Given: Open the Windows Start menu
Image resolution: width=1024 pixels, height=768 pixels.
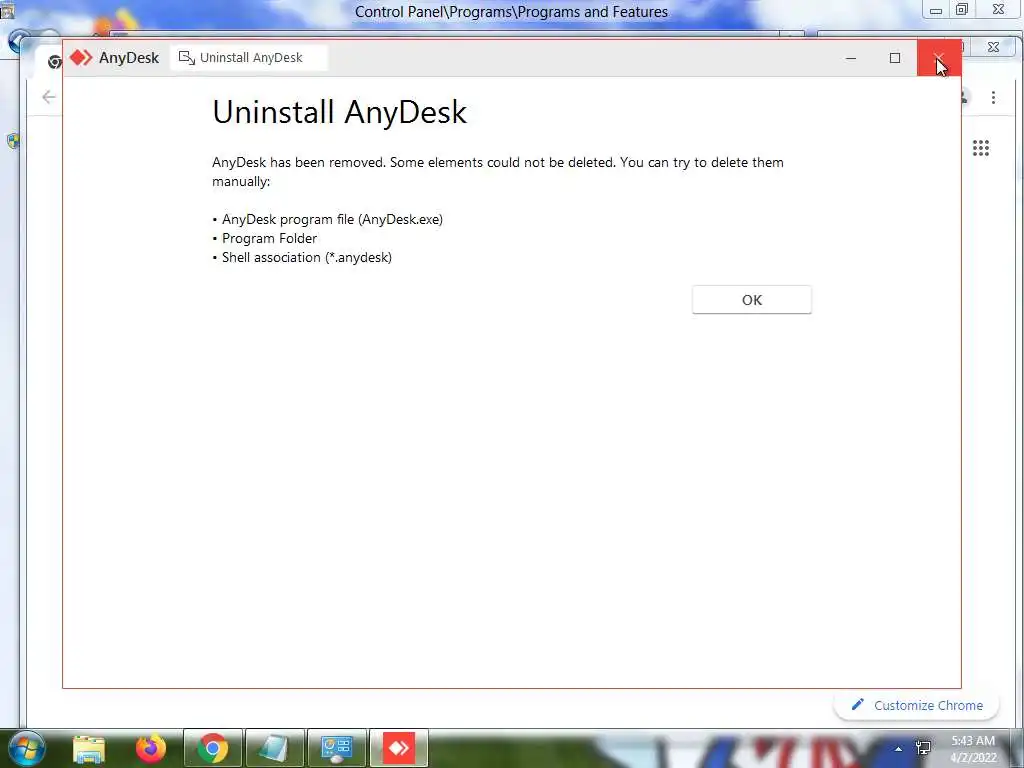Looking at the screenshot, I should [x=27, y=748].
